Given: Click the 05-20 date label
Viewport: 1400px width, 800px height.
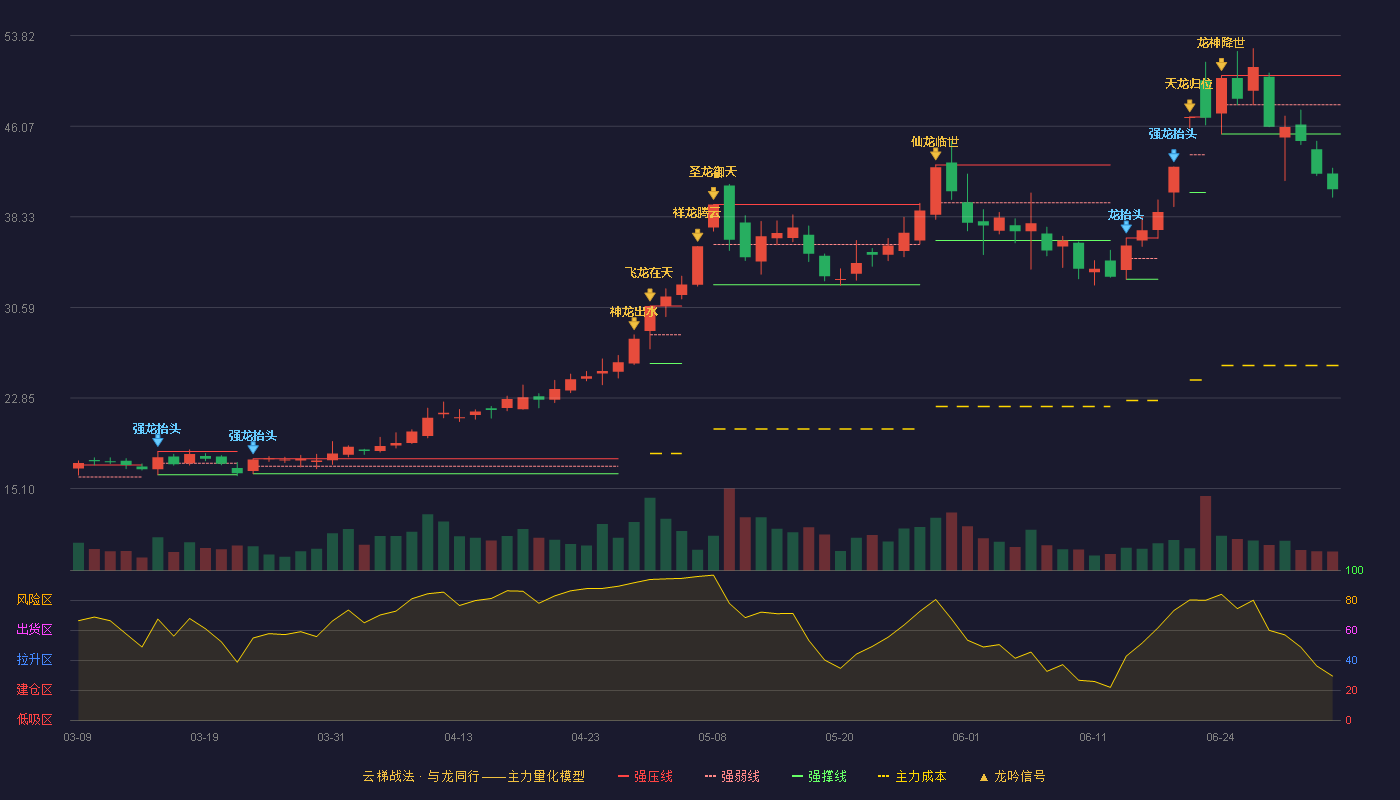Looking at the screenshot, I should tap(839, 737).
